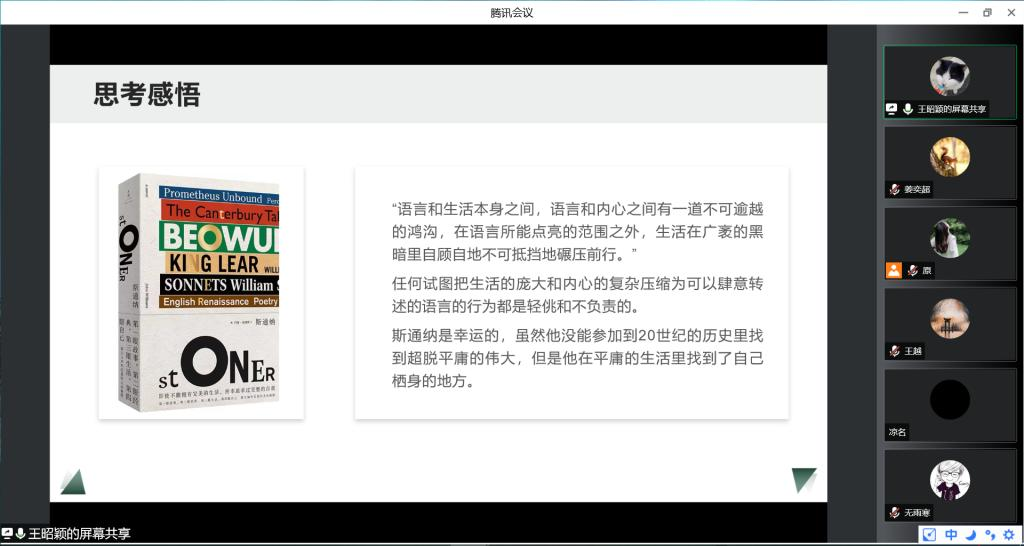Click the green mic icon in the bottom-left status bar
Viewport: 1024px width, 546px height.
(20, 534)
